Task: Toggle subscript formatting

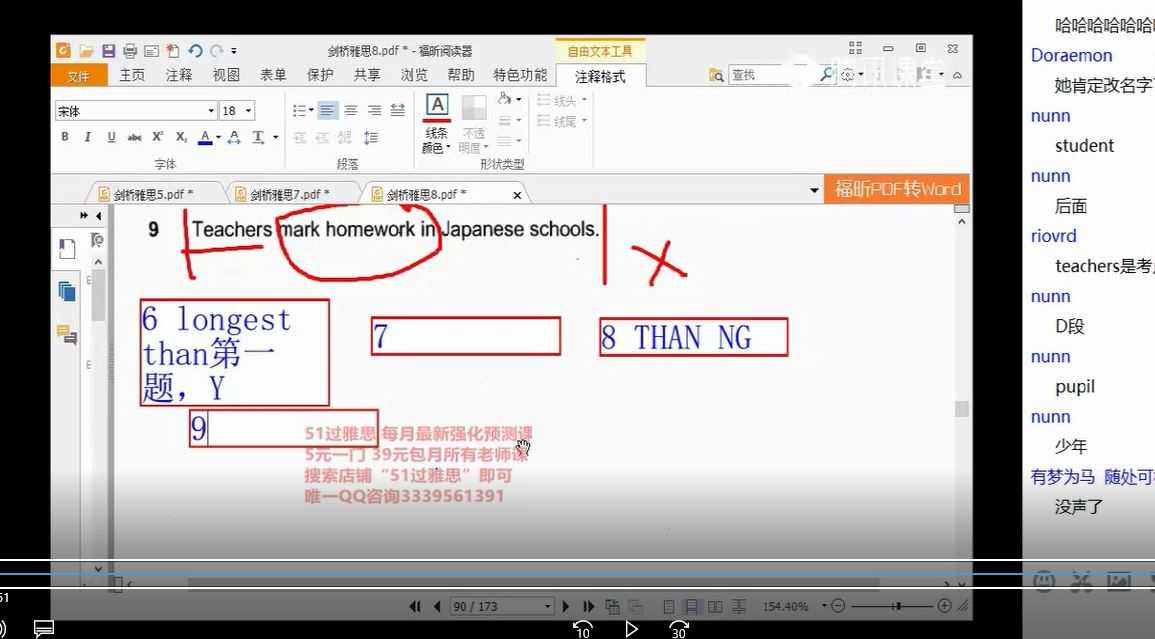Action: point(181,137)
